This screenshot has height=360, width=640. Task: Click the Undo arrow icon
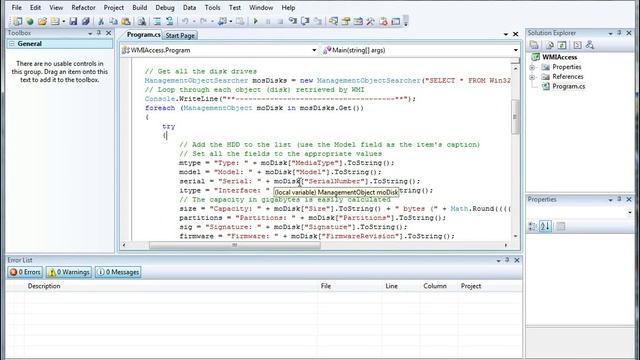(185, 21)
